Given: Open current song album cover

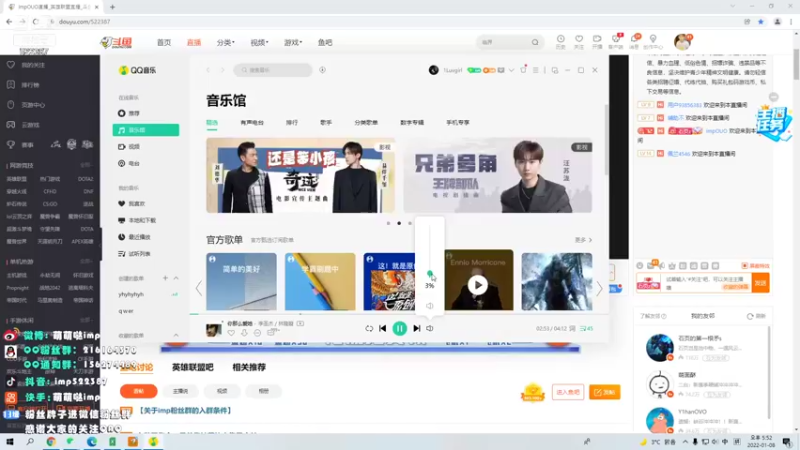Looking at the screenshot, I should (213, 329).
